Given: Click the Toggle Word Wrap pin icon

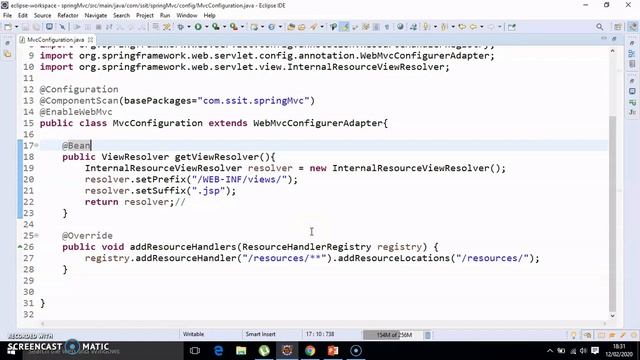Looking at the screenshot, I should (x=333, y=27).
